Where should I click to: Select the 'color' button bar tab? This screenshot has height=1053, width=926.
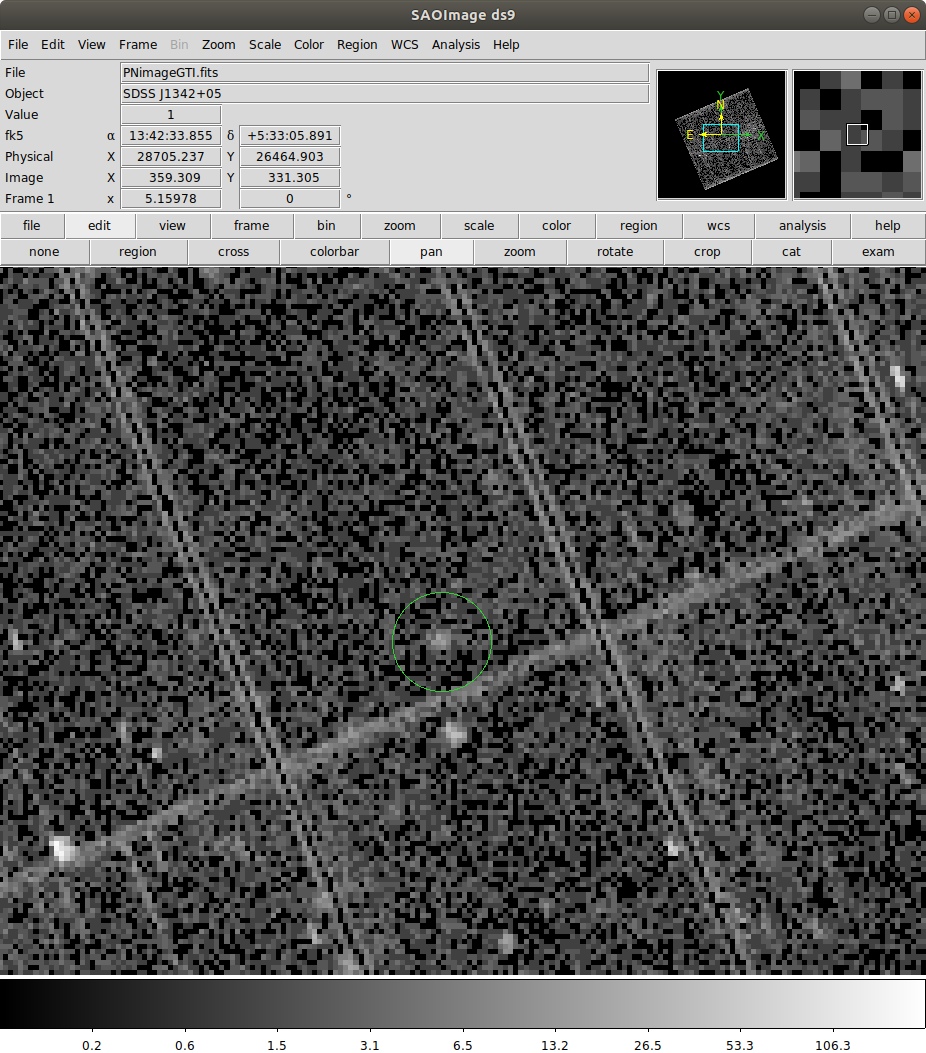click(557, 226)
